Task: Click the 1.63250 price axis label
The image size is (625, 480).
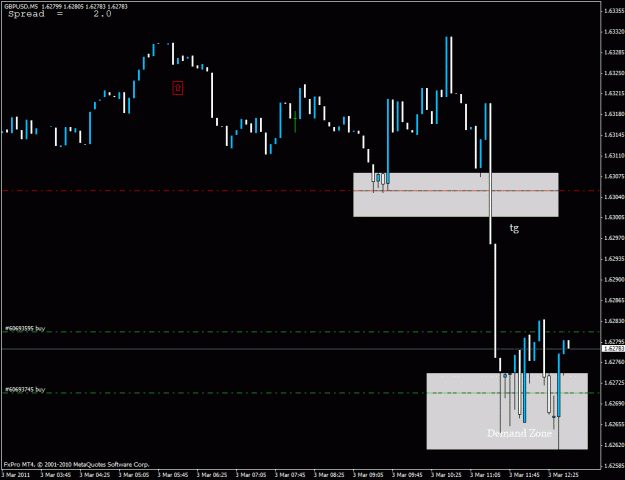Action: pyautogui.click(x=614, y=73)
